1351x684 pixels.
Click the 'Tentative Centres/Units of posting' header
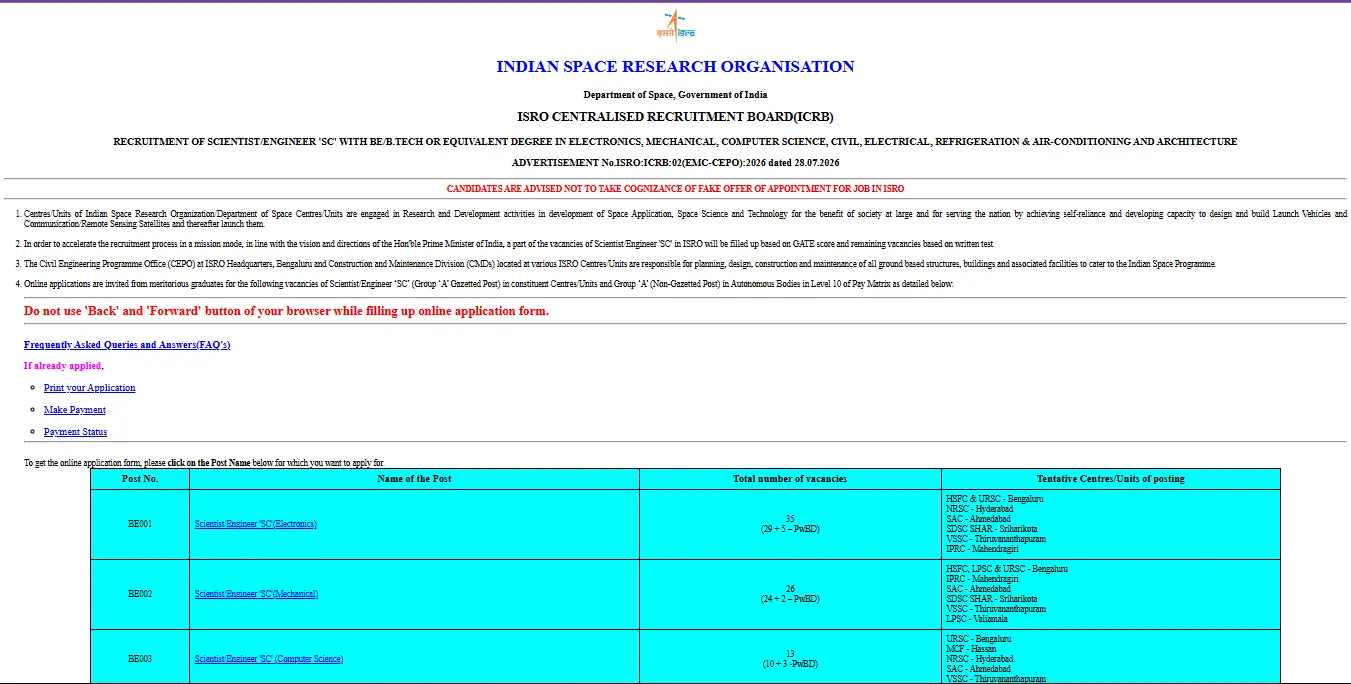coord(1111,479)
